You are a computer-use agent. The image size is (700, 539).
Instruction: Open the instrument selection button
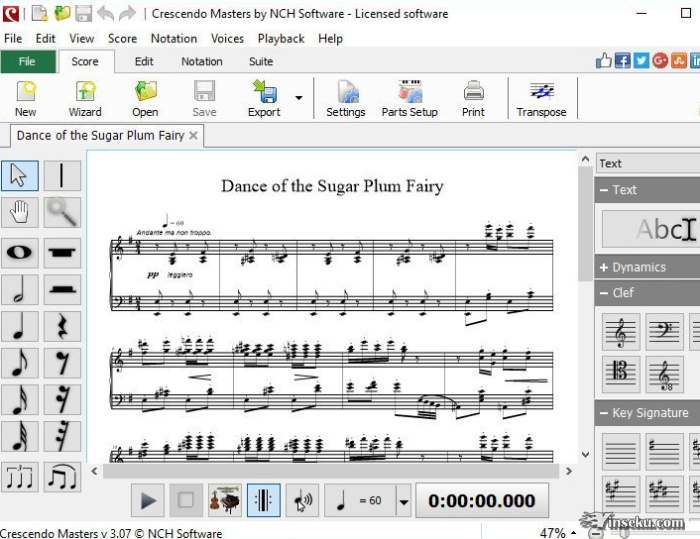[x=225, y=501]
